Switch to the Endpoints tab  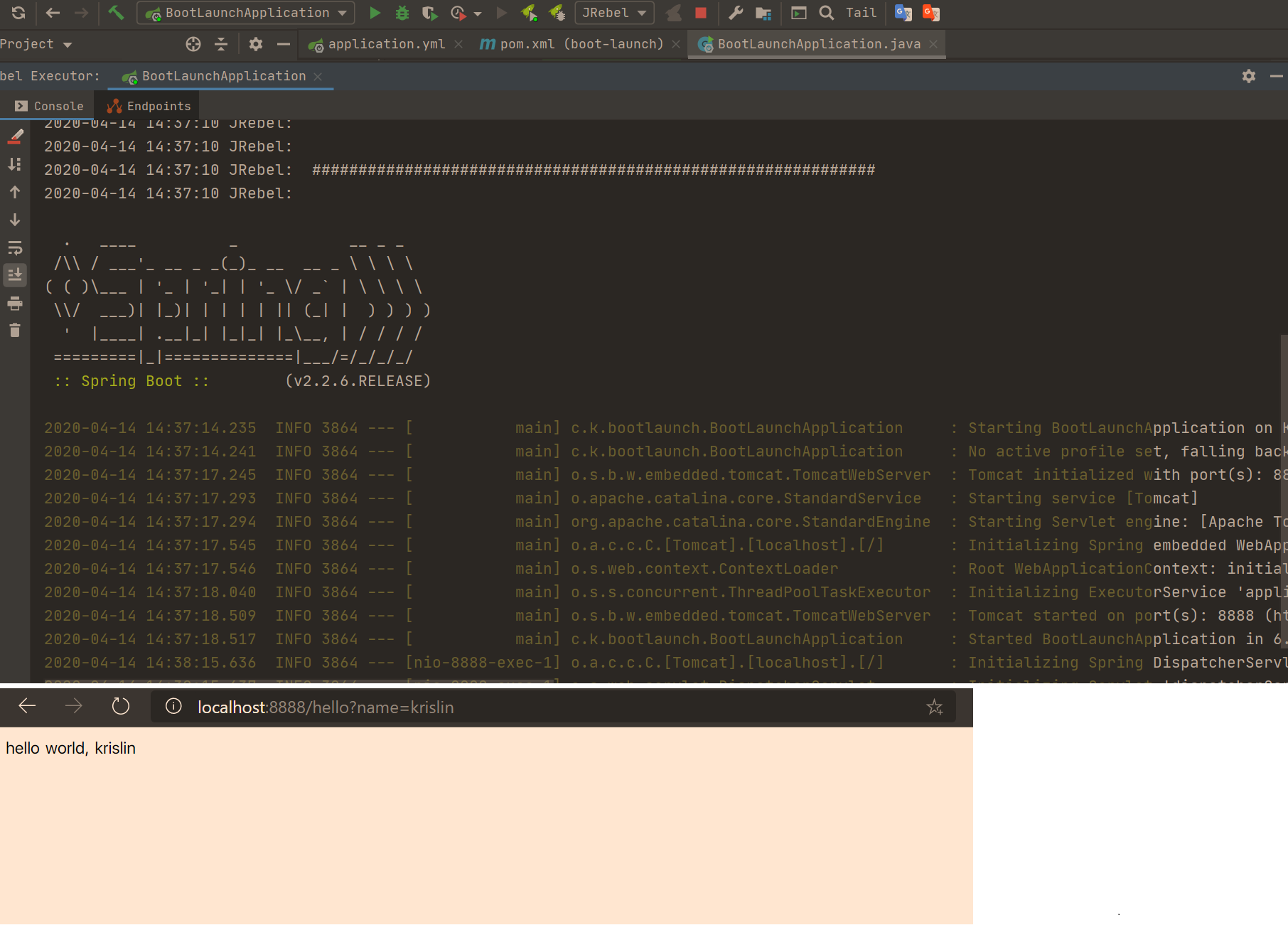[x=149, y=106]
